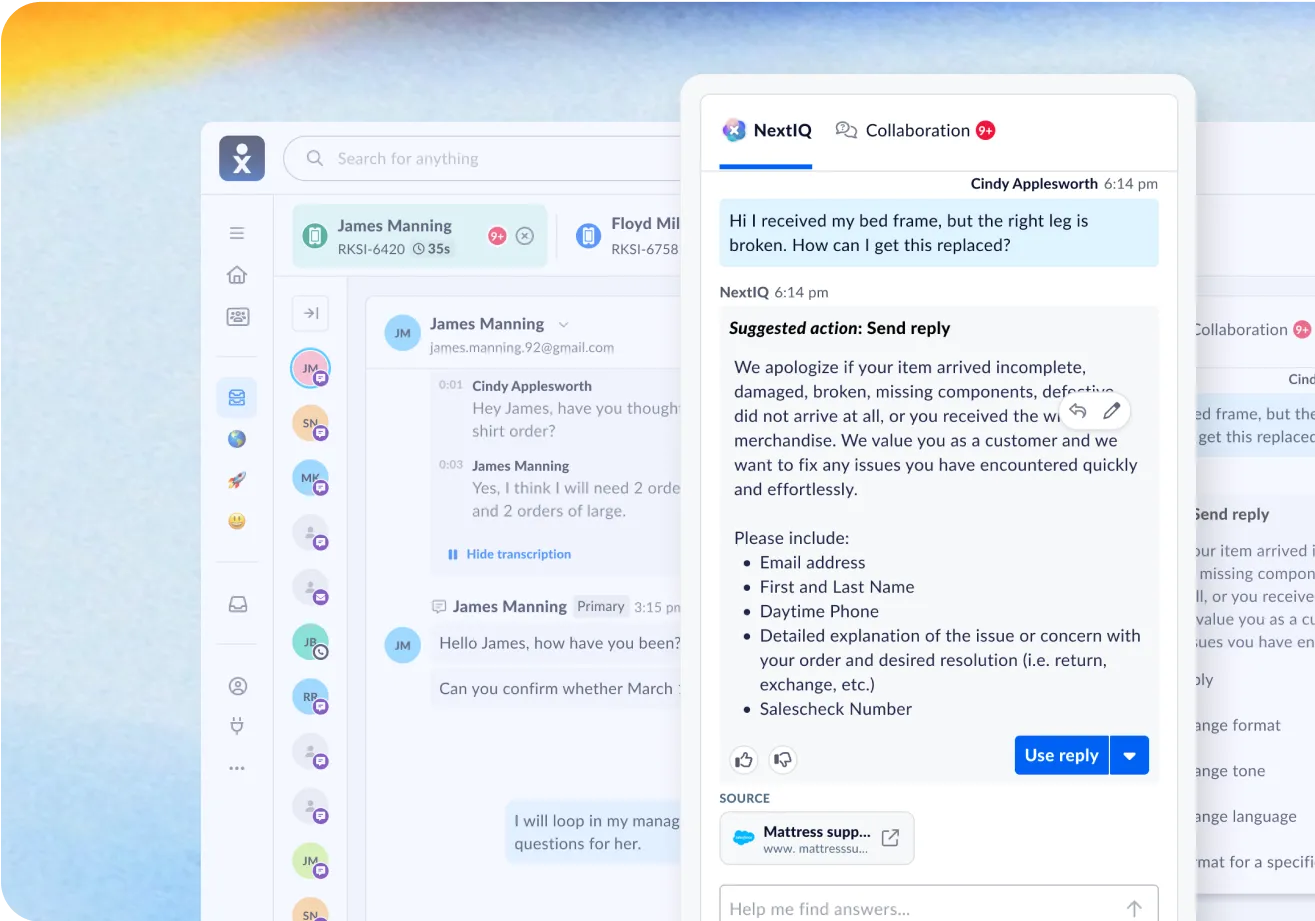The image size is (1315, 921).
Task: Select the green JM avatar in the list
Action: click(x=310, y=861)
